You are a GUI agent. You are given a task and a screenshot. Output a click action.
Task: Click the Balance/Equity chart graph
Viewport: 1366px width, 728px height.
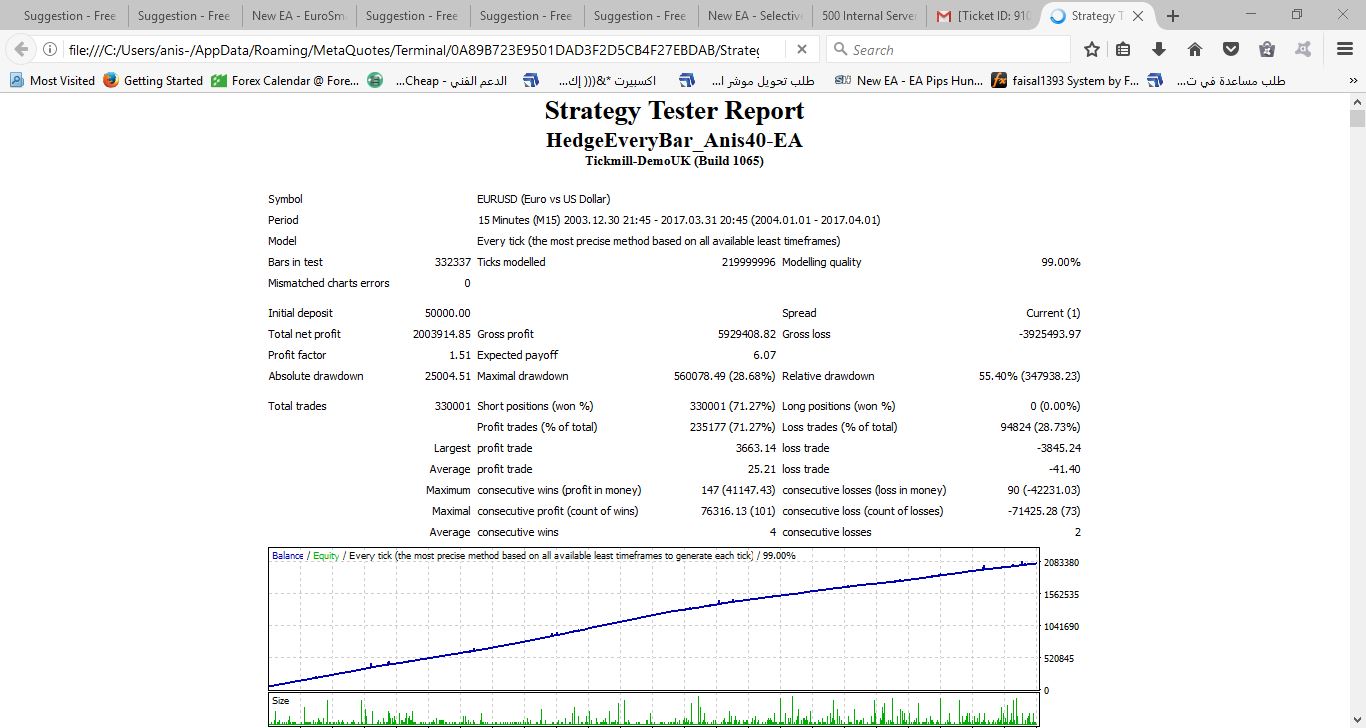[654, 618]
